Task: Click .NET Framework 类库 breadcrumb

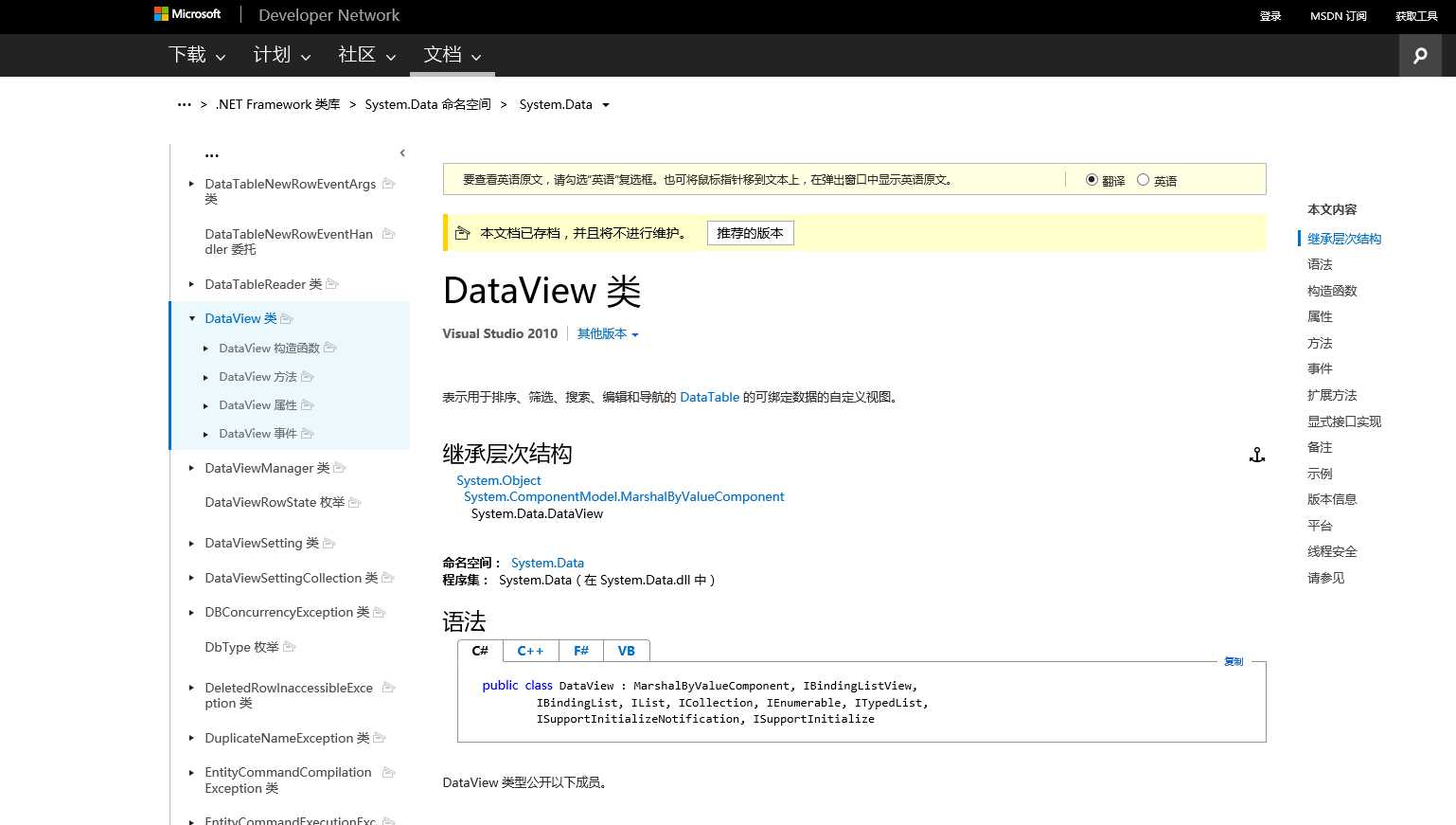Action: (277, 104)
